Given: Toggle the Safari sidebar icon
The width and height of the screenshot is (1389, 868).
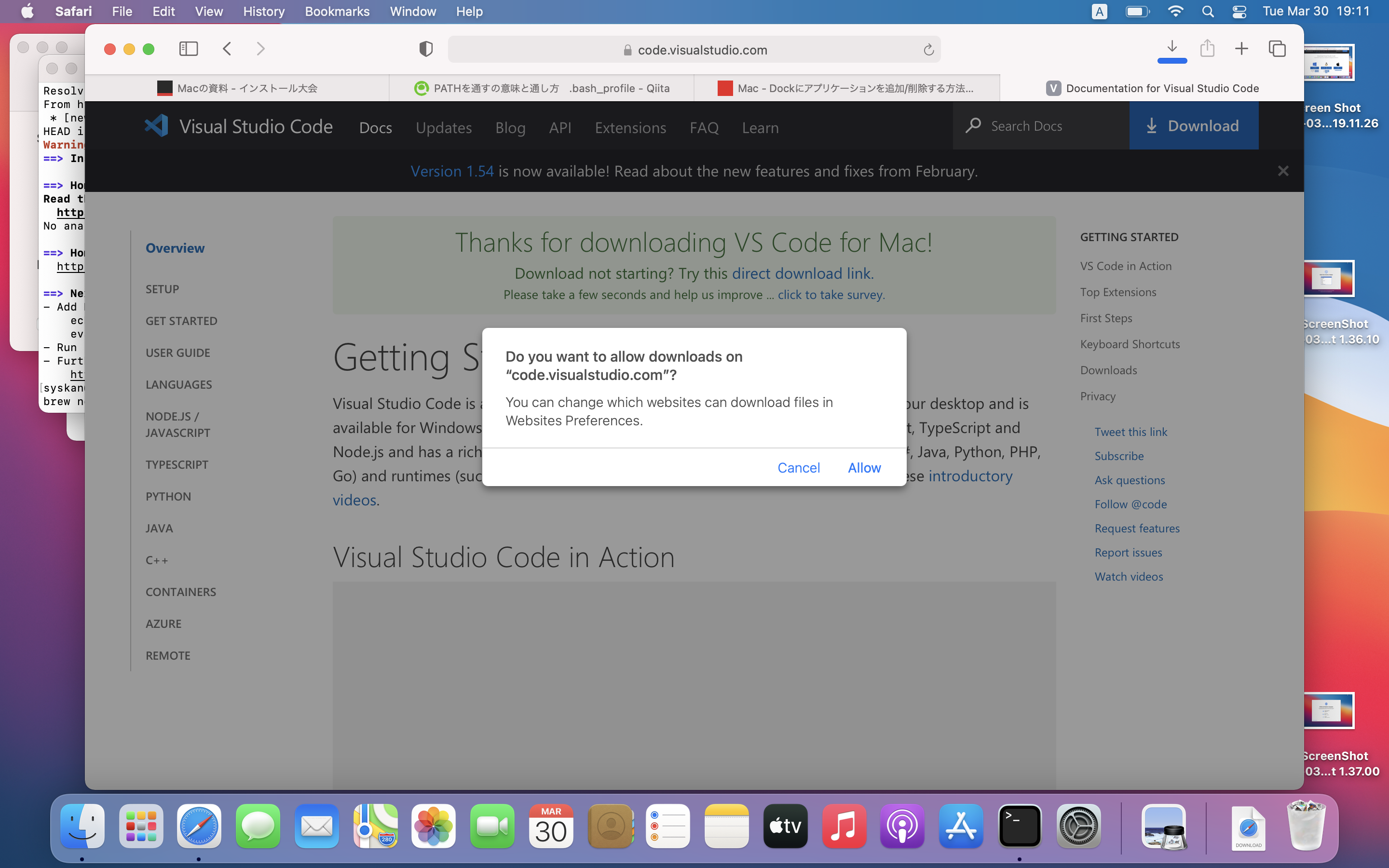Looking at the screenshot, I should [x=188, y=49].
